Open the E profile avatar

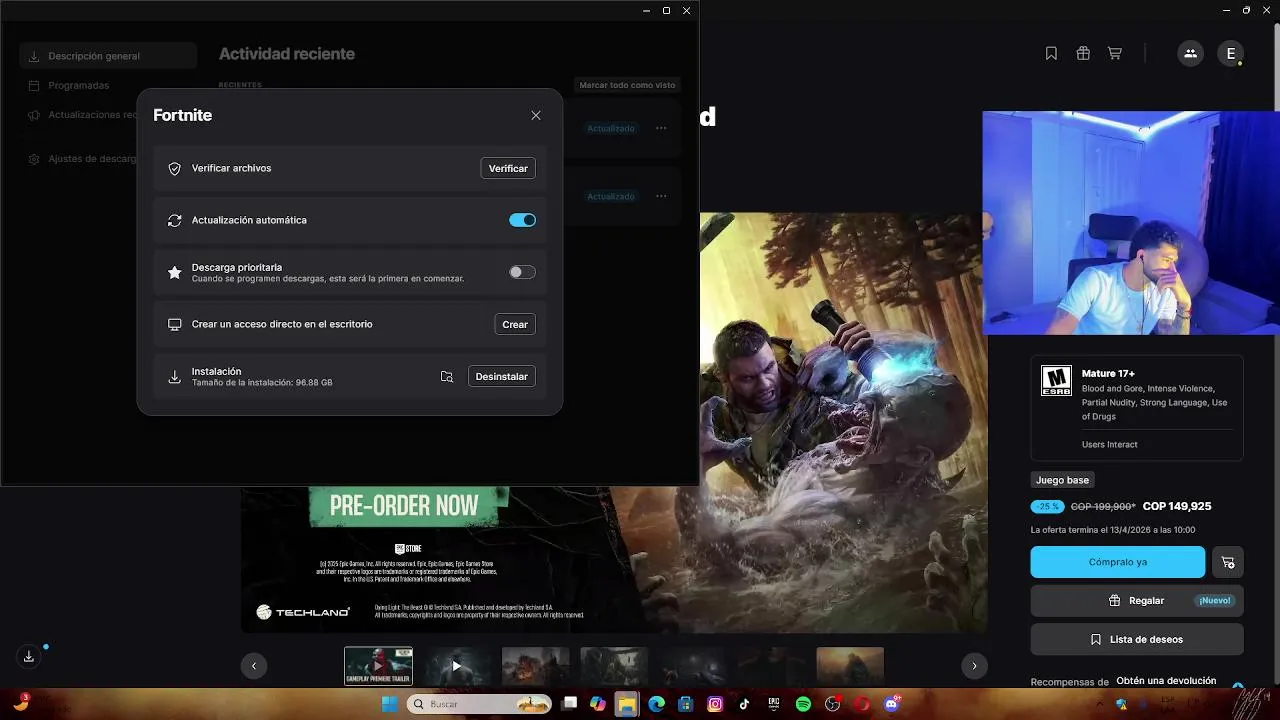tap(1231, 54)
